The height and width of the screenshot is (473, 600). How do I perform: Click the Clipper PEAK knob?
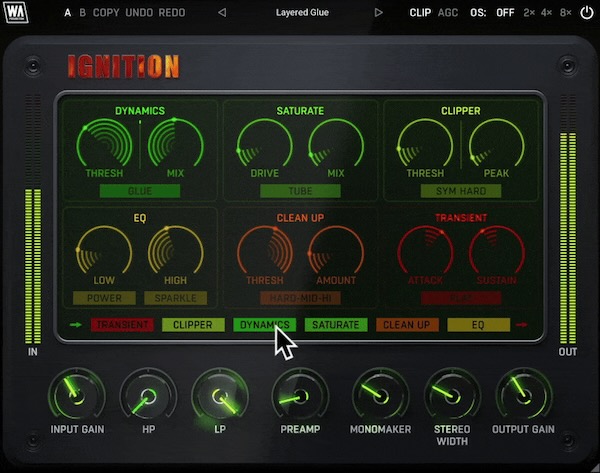pos(496,145)
